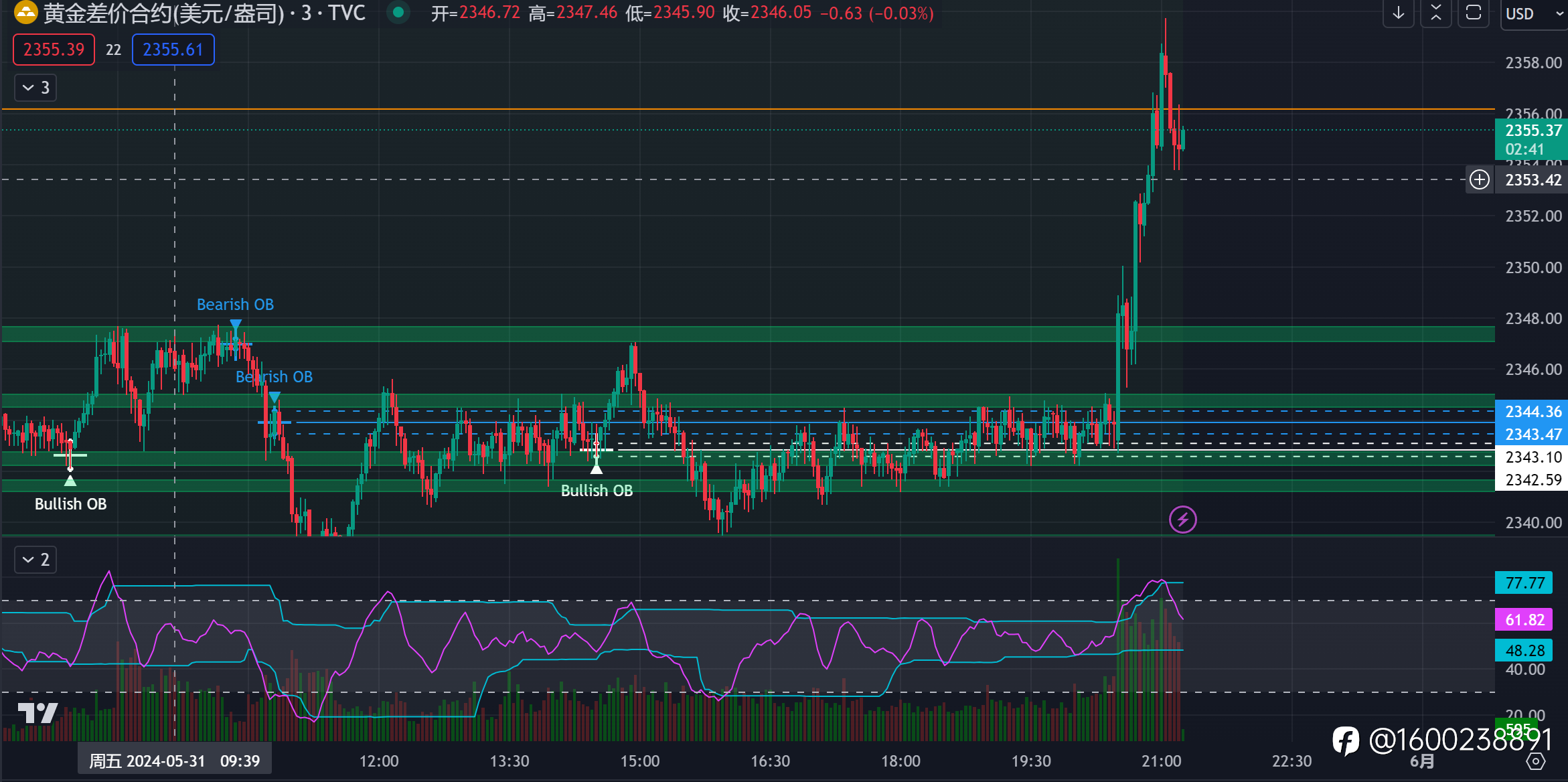Click the green market status dot
The width and height of the screenshot is (1568, 782).
tap(398, 12)
